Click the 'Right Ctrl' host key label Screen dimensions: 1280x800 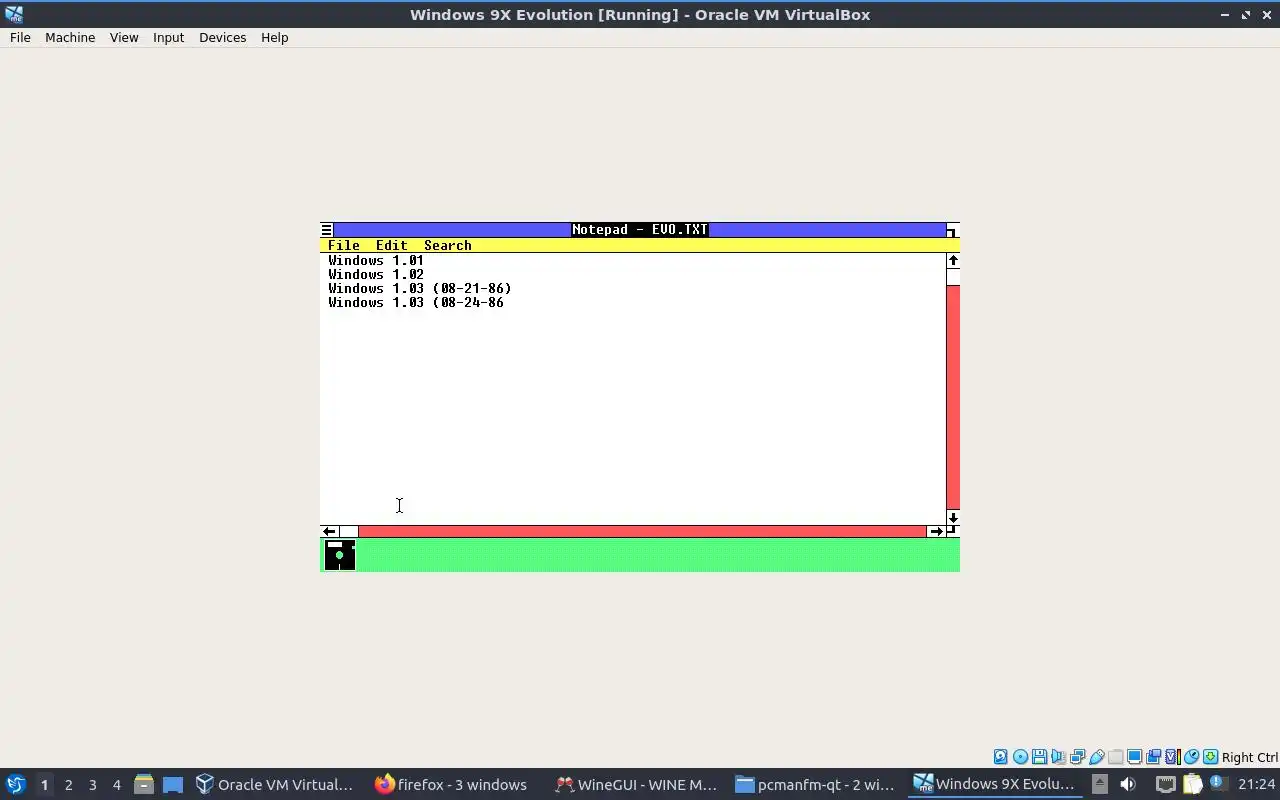[x=1249, y=757]
